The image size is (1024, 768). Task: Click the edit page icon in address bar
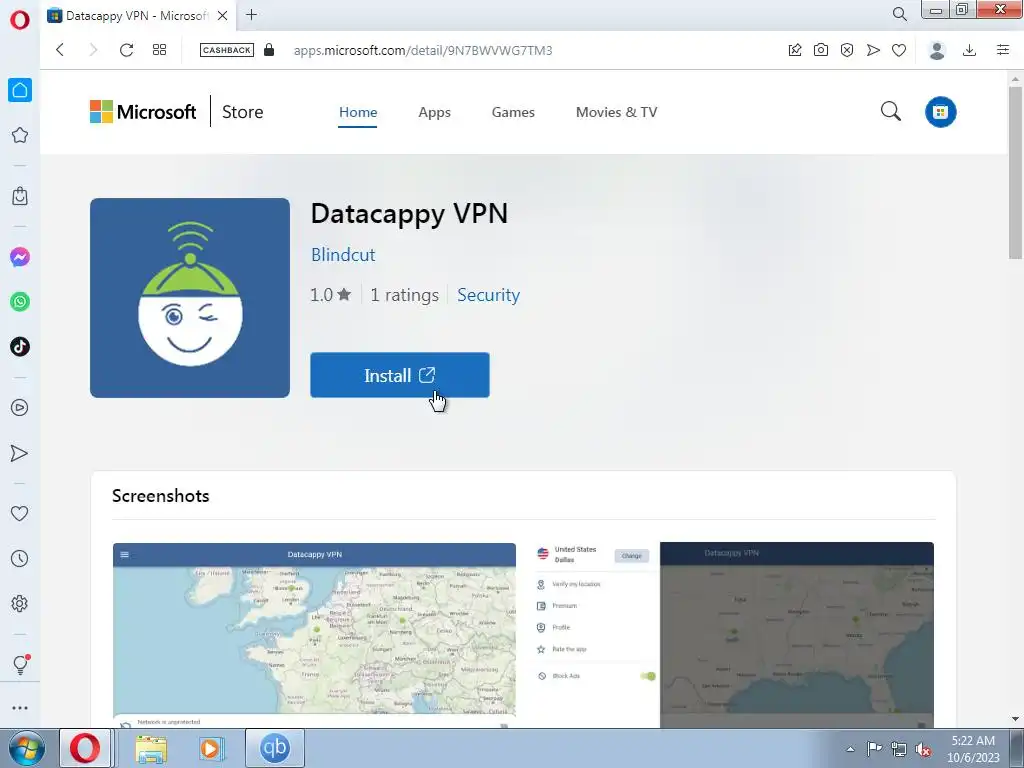pyautogui.click(x=795, y=50)
